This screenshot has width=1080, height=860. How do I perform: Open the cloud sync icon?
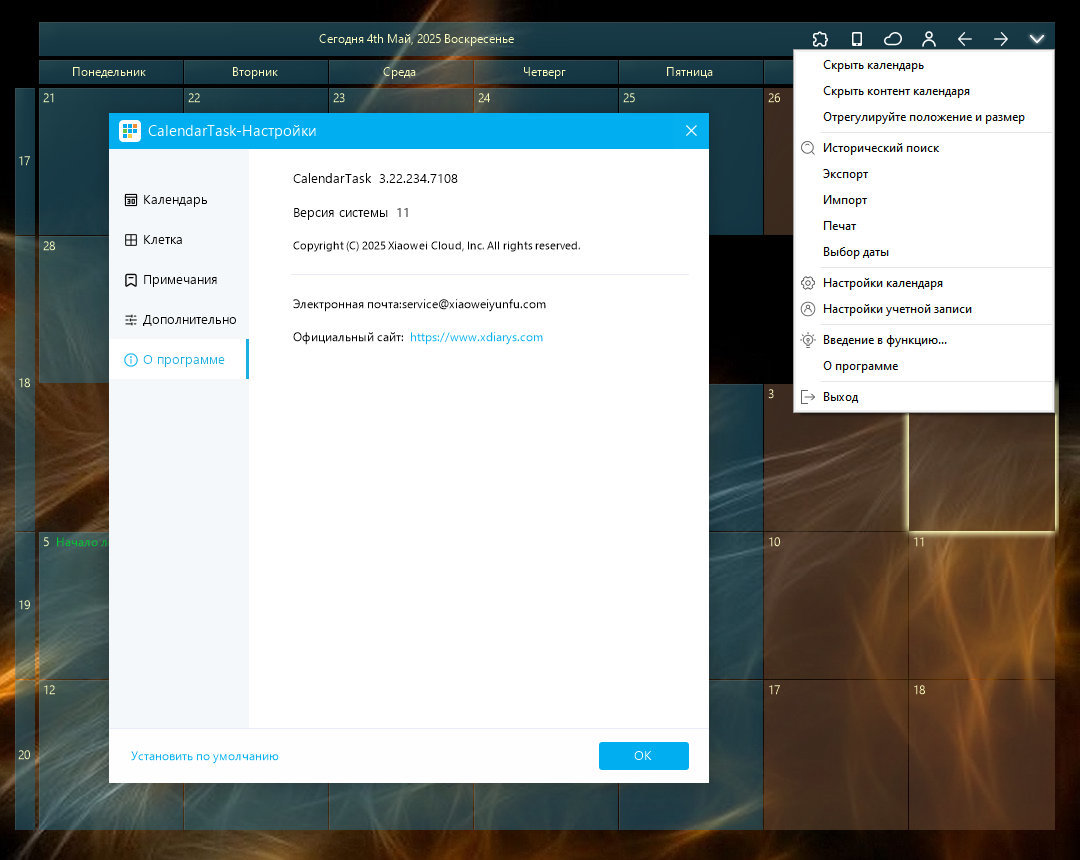[893, 39]
